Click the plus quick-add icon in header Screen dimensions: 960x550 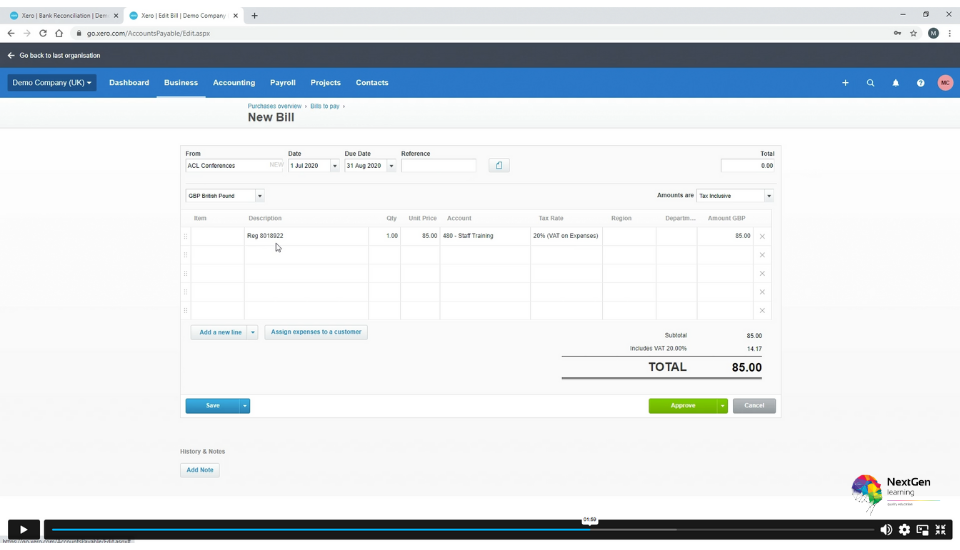click(845, 83)
